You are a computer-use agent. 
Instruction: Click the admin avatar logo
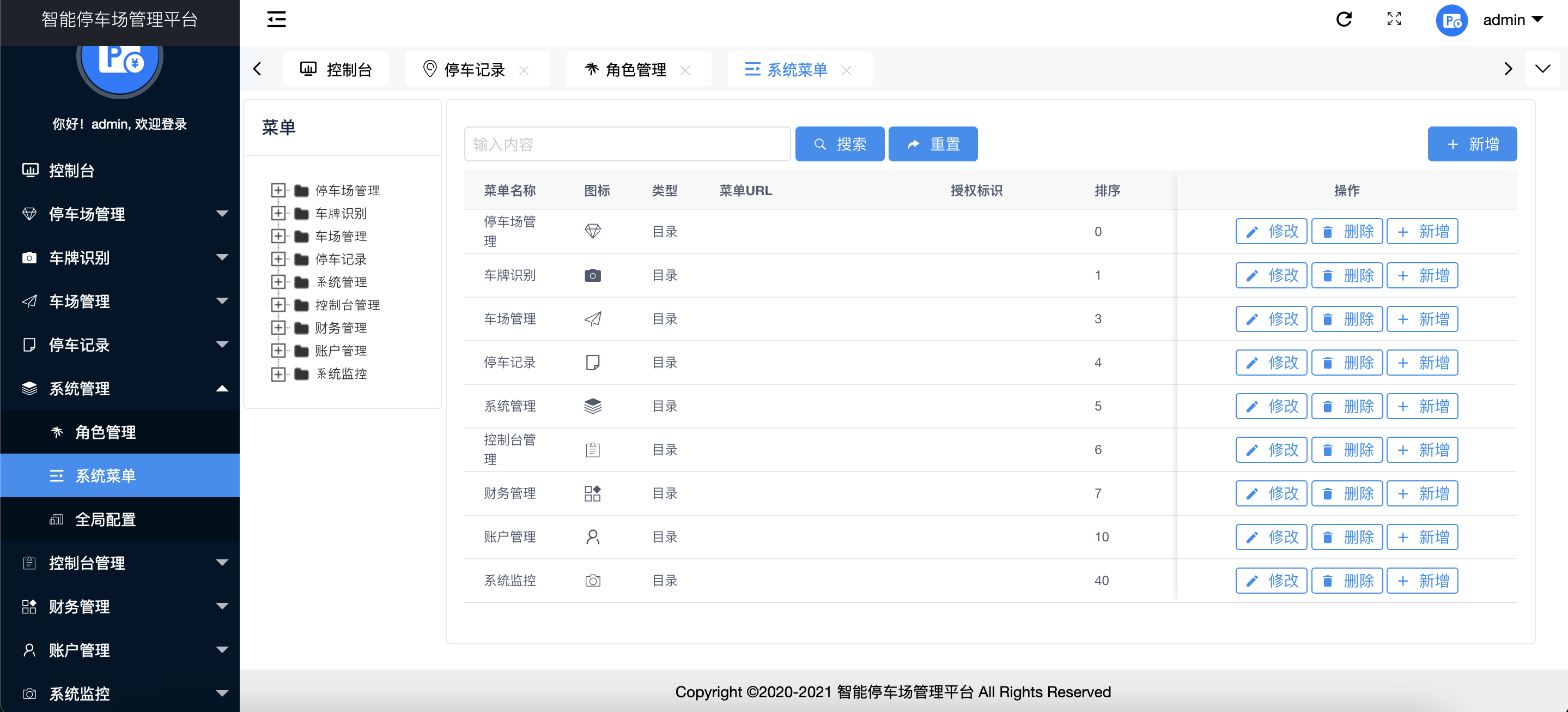click(x=1452, y=21)
